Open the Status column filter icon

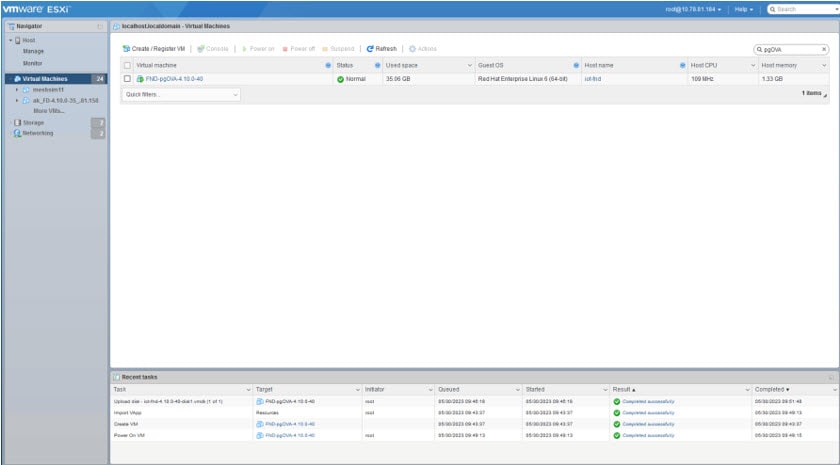(x=378, y=65)
